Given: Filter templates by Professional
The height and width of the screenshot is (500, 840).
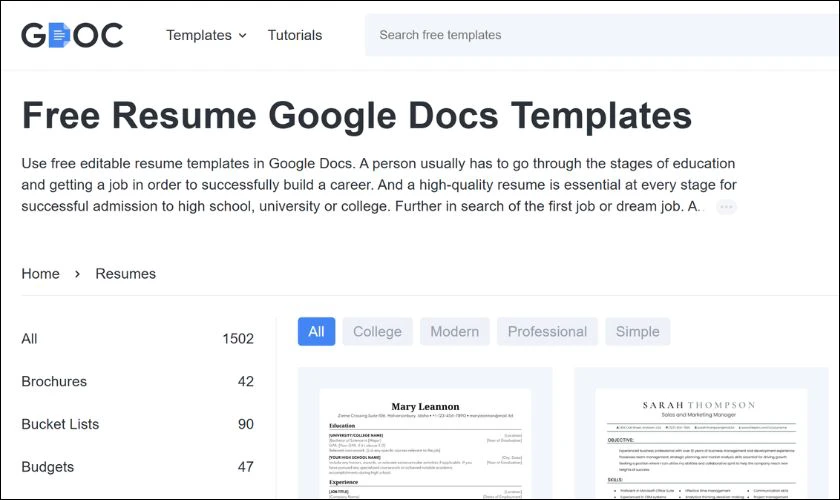Looking at the screenshot, I should pos(547,332).
